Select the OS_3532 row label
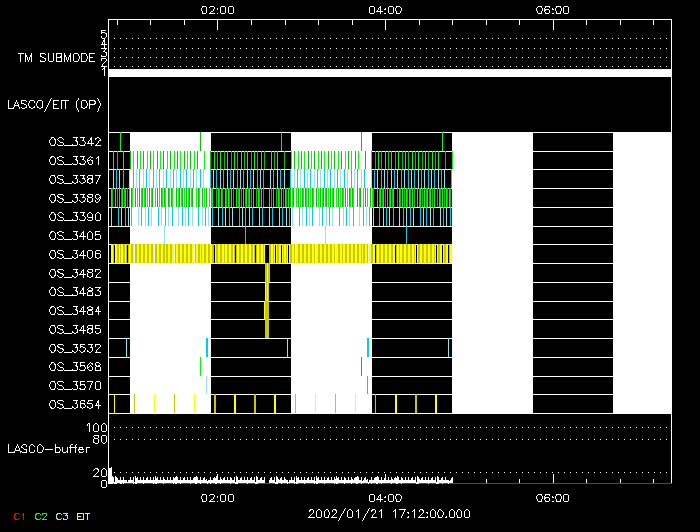Image resolution: width=700 pixels, height=532 pixels. click(75, 348)
